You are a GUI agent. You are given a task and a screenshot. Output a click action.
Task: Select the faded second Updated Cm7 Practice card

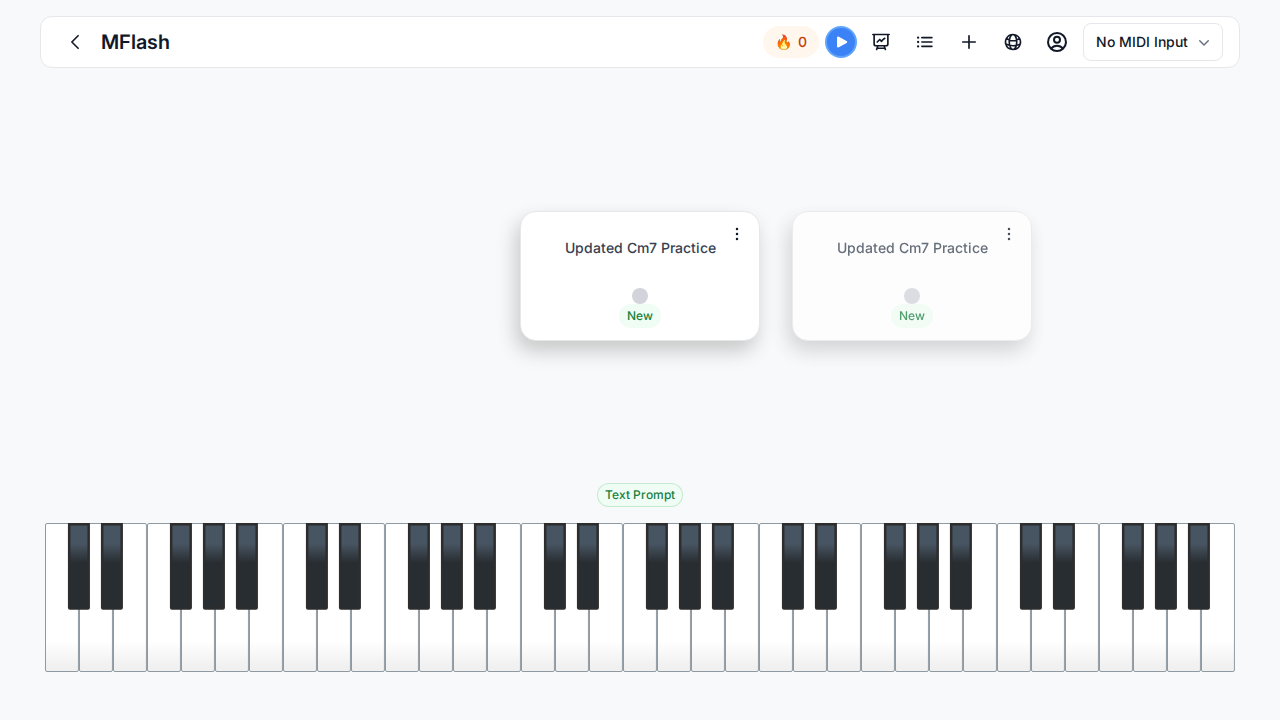coord(912,276)
